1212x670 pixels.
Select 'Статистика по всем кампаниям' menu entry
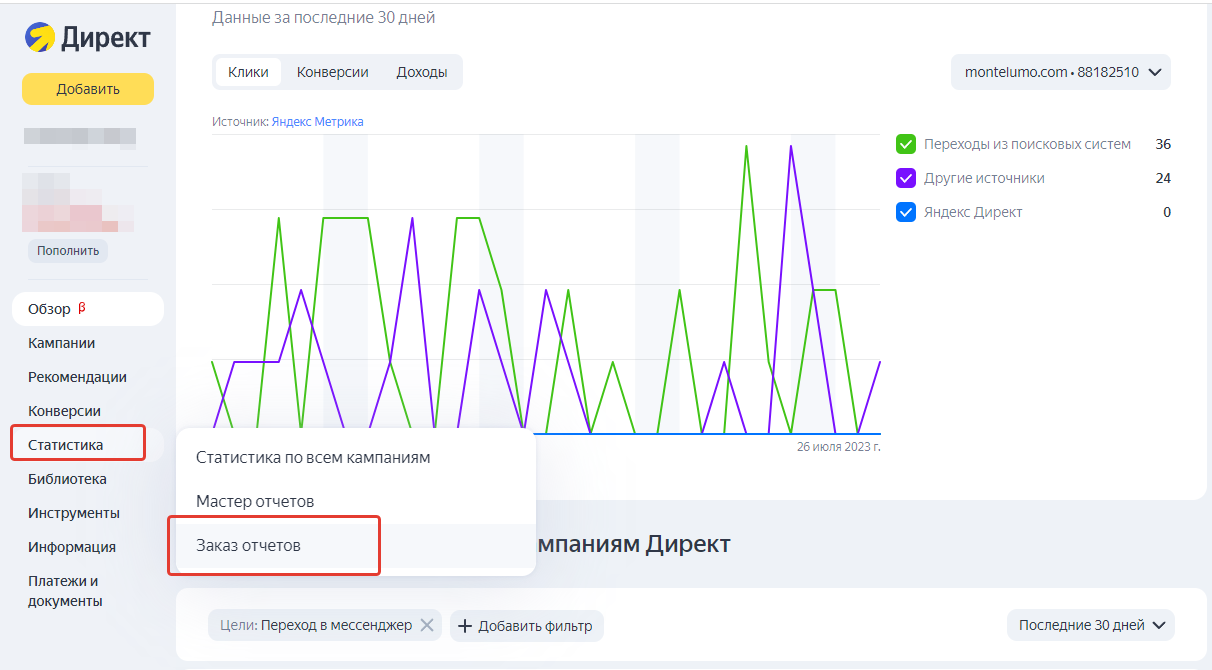tap(355, 457)
